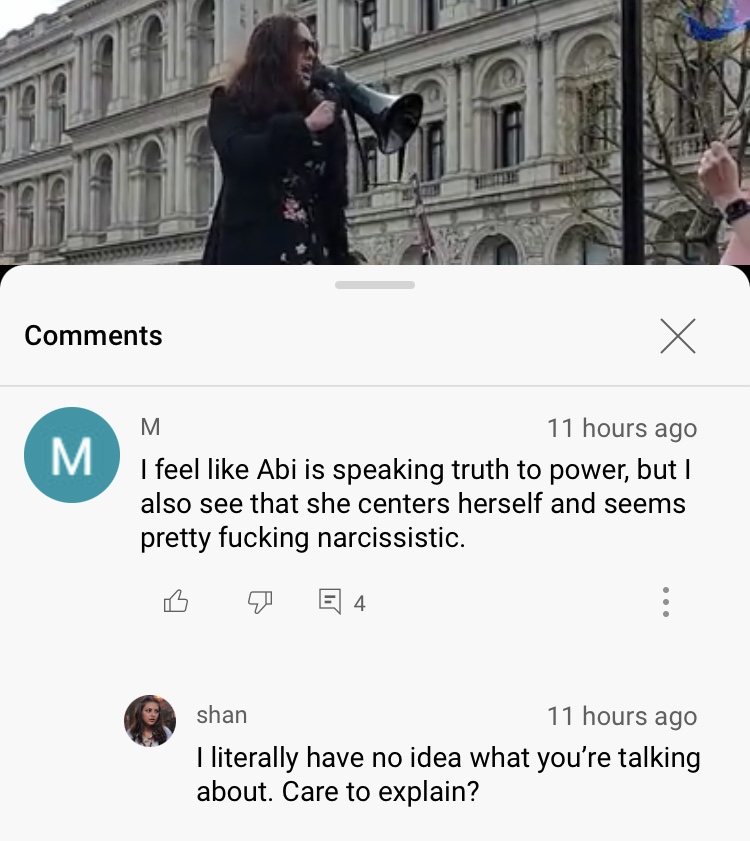Close the Comments panel with the X
This screenshot has height=841, width=750.
[x=678, y=336]
